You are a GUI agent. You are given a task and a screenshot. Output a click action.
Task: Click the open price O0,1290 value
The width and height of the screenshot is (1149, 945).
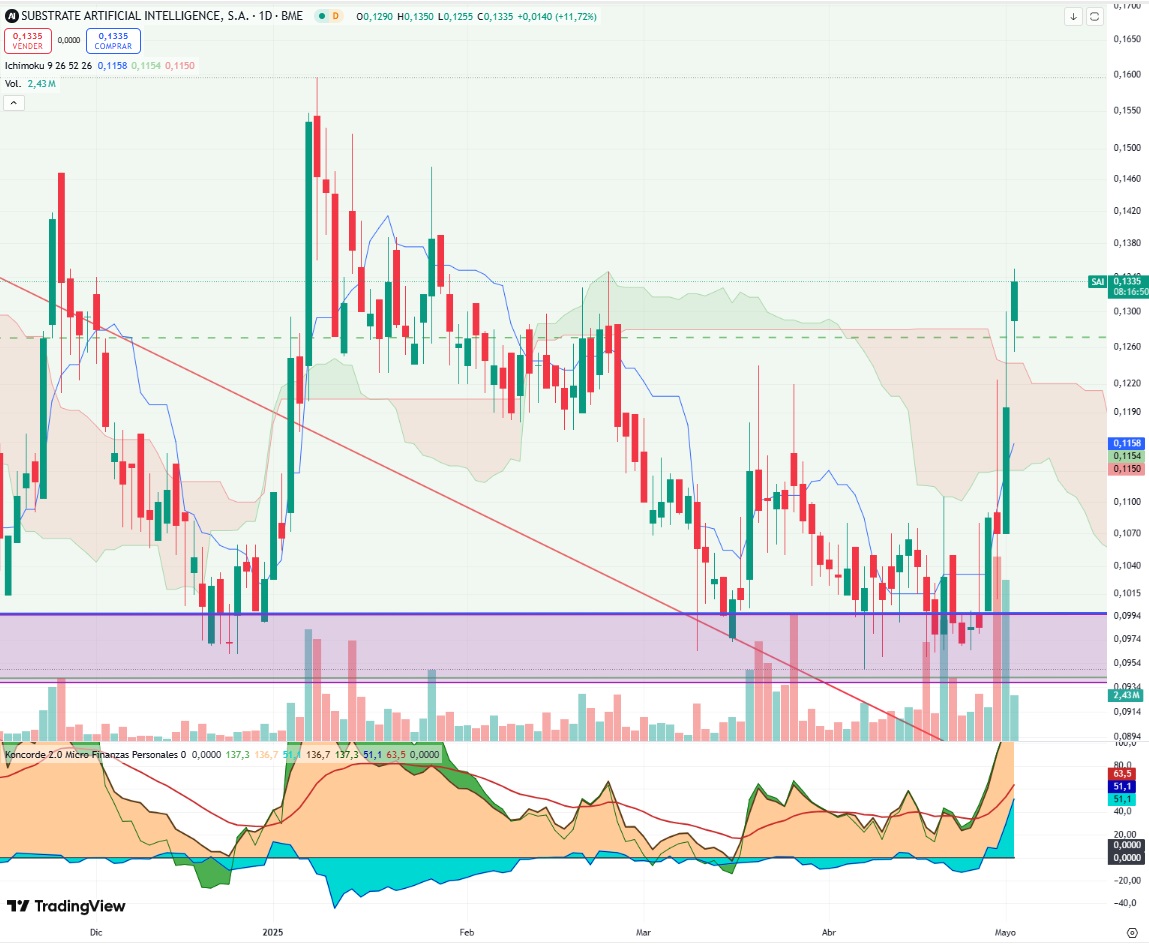click(374, 16)
